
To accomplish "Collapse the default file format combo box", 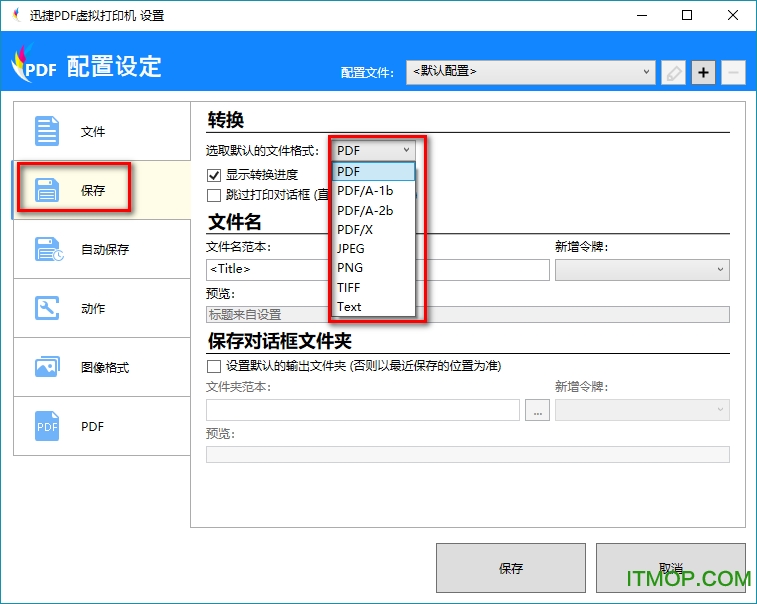I will tap(373, 150).
